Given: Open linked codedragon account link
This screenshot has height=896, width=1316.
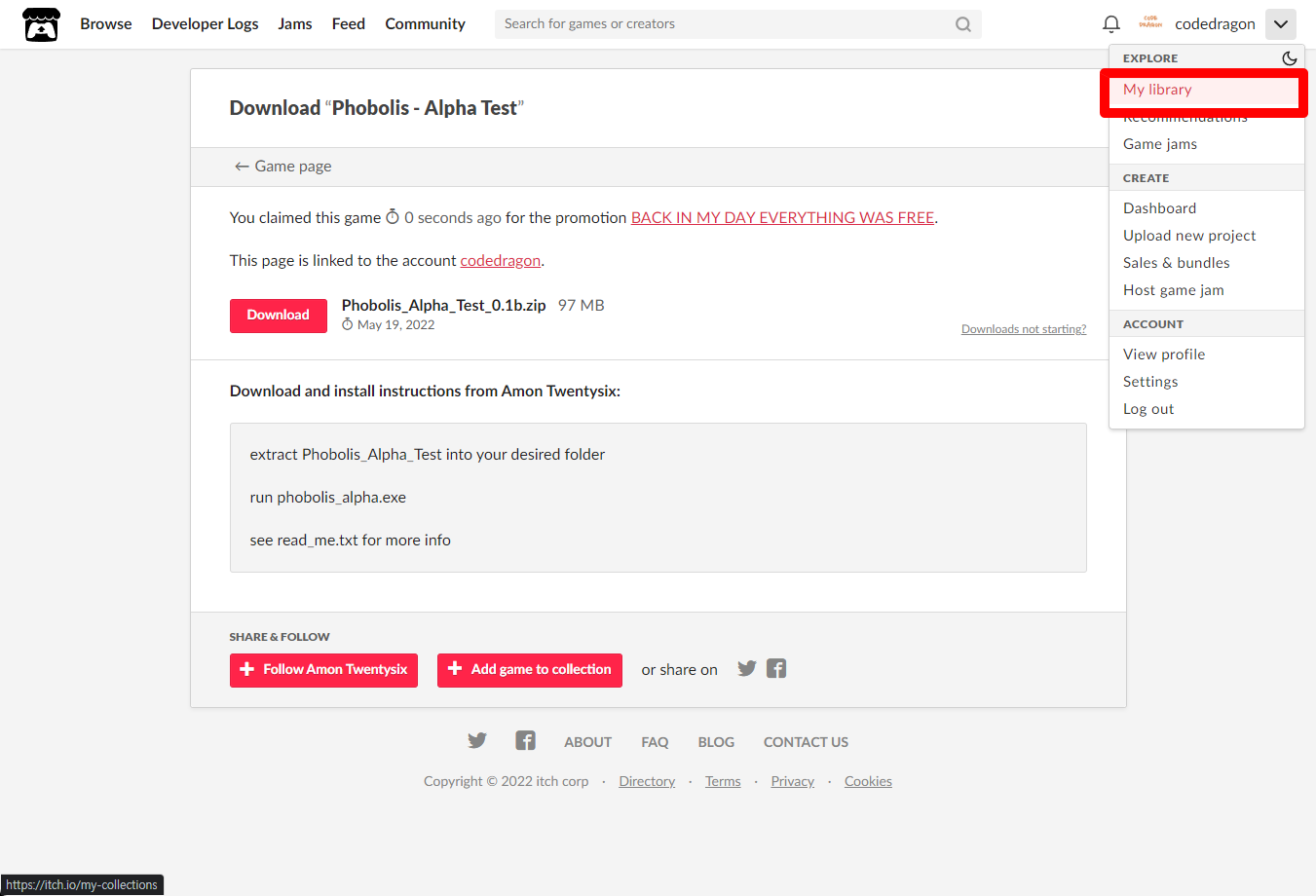Looking at the screenshot, I should click(x=501, y=261).
